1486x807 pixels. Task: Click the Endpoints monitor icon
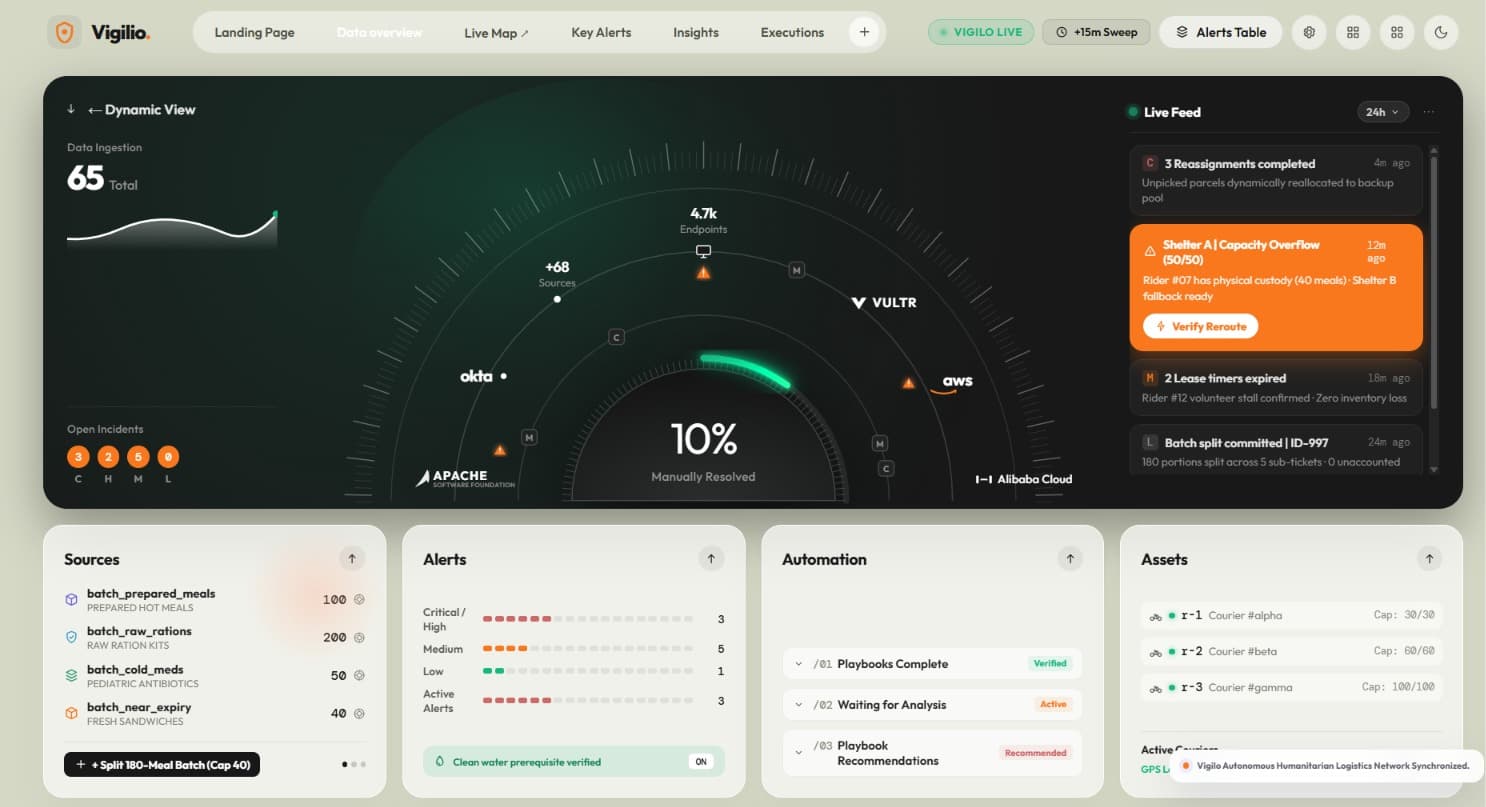703,251
